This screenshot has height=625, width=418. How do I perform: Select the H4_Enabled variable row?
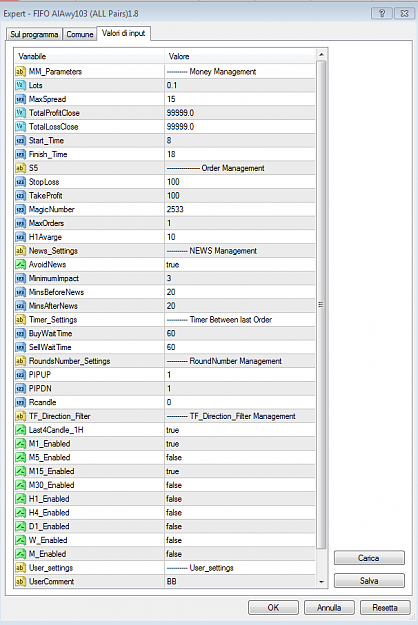[x=165, y=513]
